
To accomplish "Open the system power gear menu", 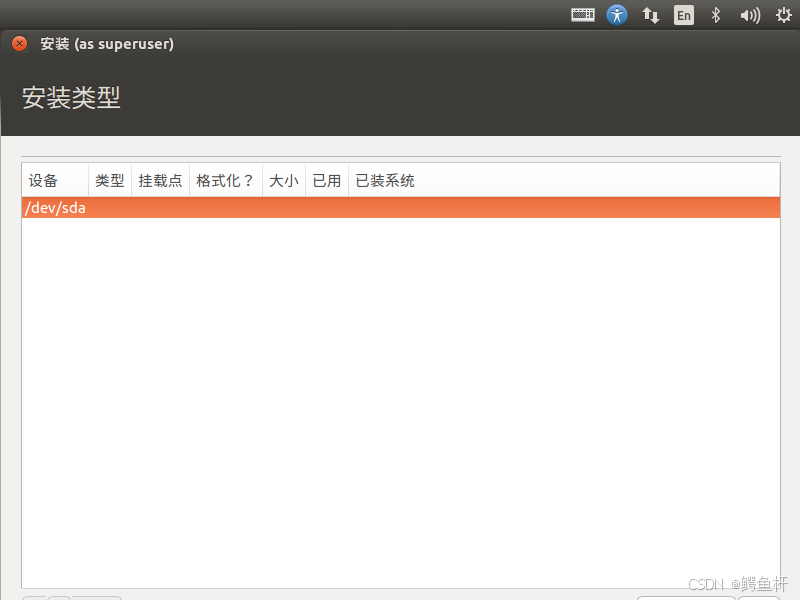I will pyautogui.click(x=780, y=15).
